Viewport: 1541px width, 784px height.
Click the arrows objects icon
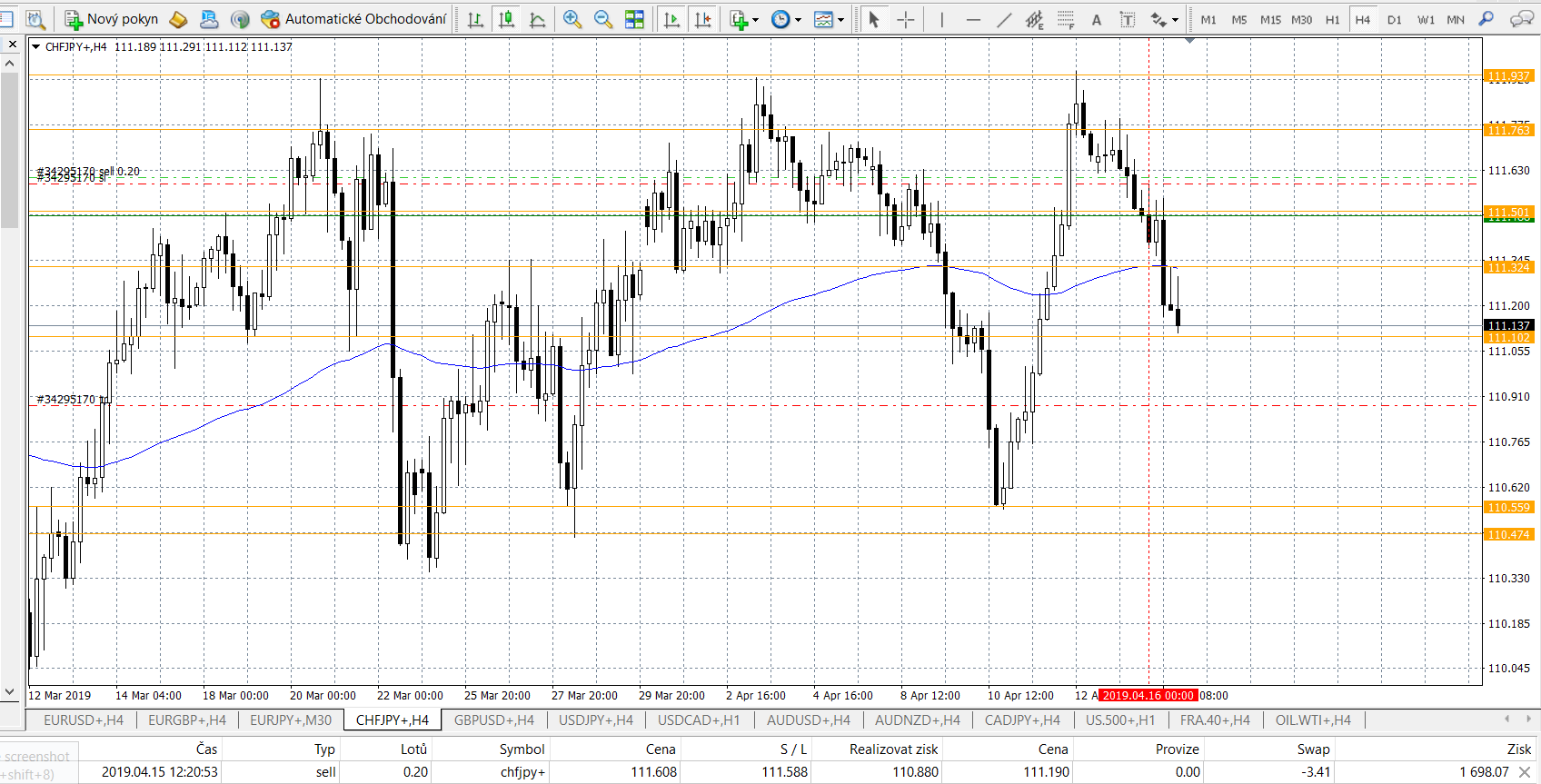point(1158,19)
